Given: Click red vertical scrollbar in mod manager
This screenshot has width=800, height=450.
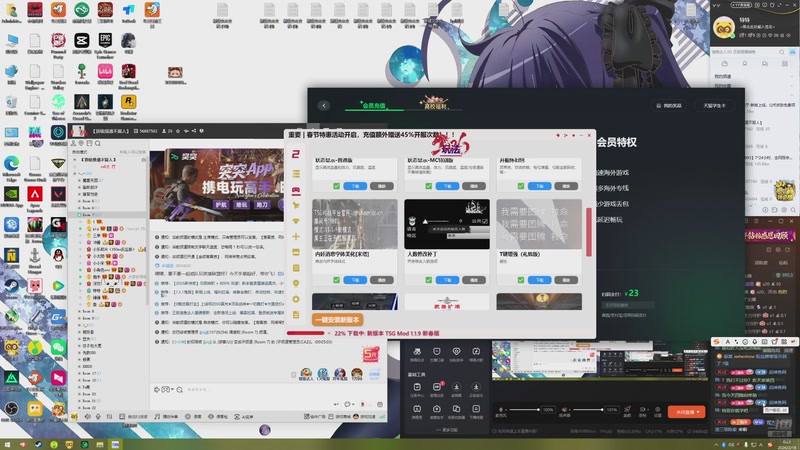Looking at the screenshot, I should click(x=589, y=232).
